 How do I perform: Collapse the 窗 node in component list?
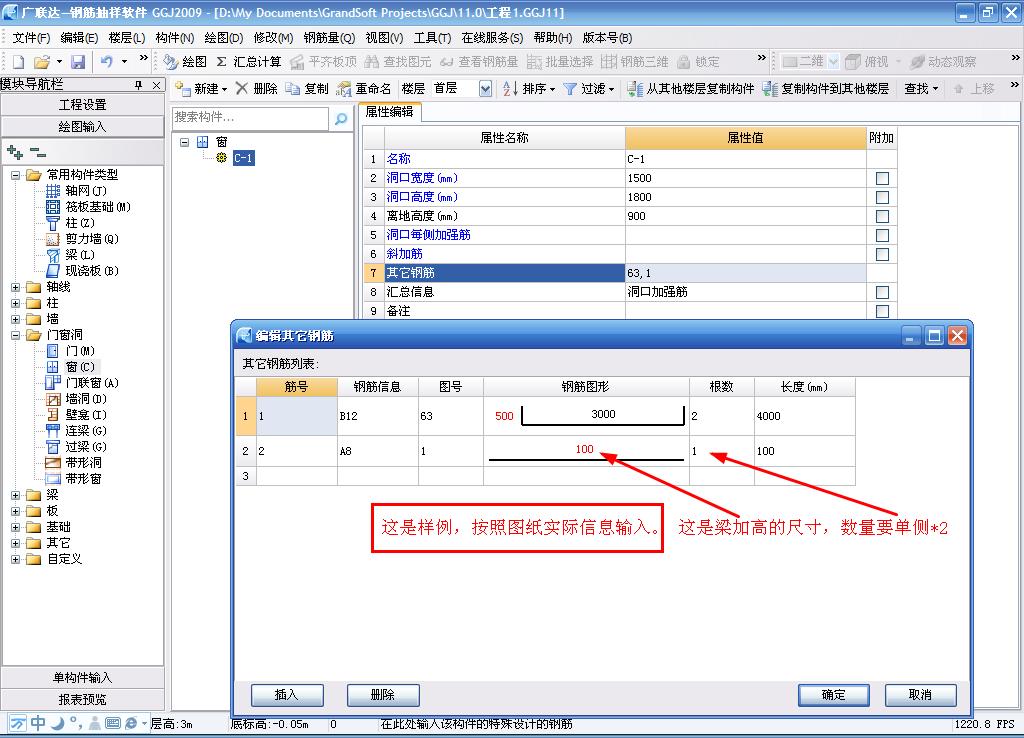click(185, 142)
